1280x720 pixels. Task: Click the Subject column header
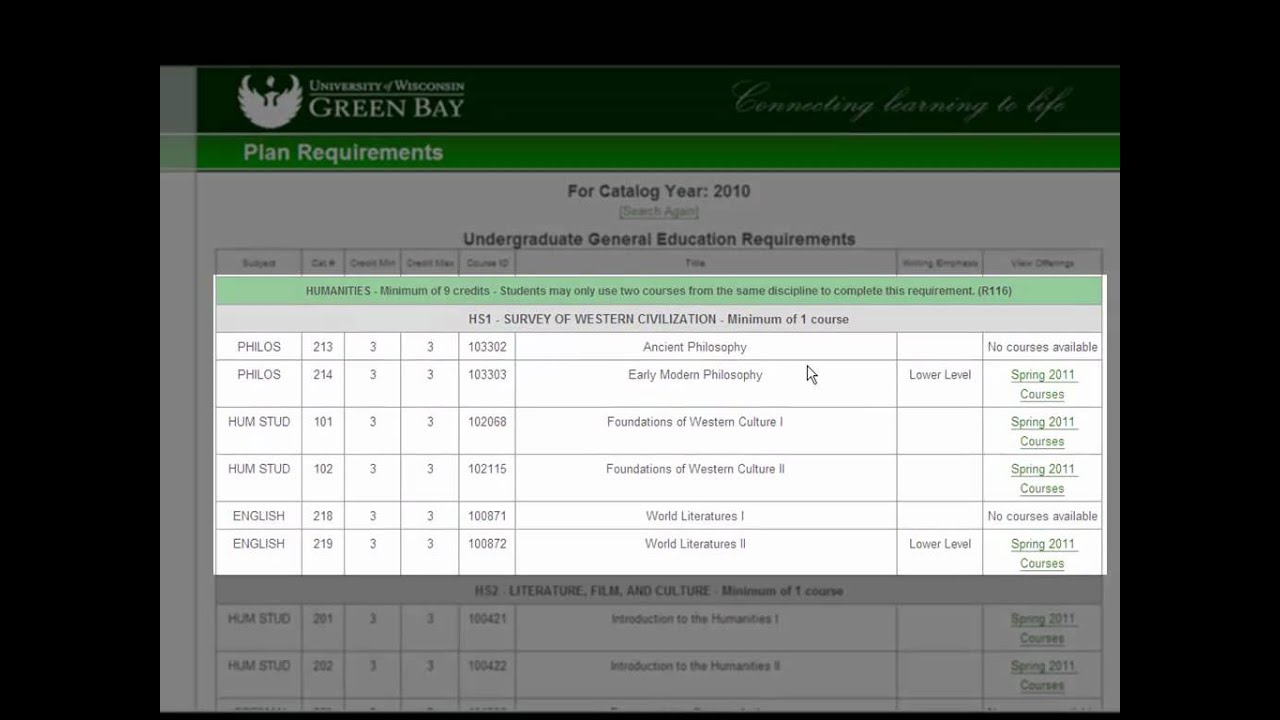(x=259, y=264)
